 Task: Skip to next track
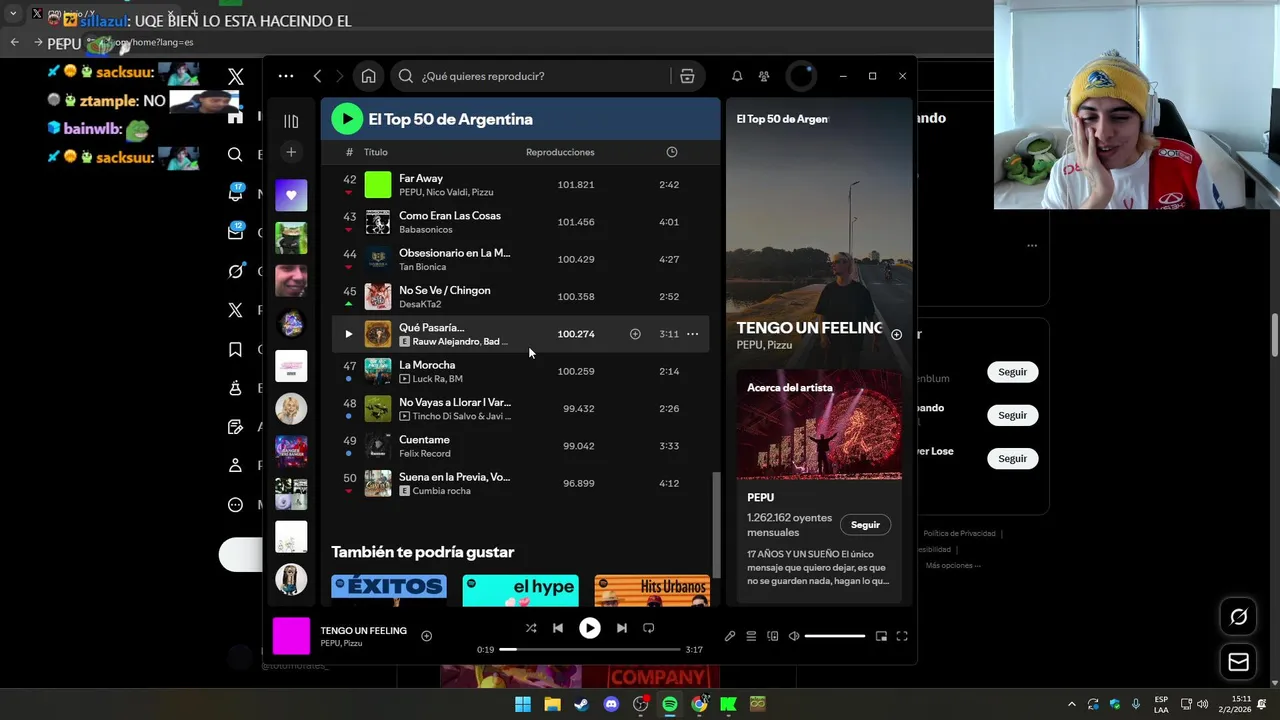click(622, 628)
